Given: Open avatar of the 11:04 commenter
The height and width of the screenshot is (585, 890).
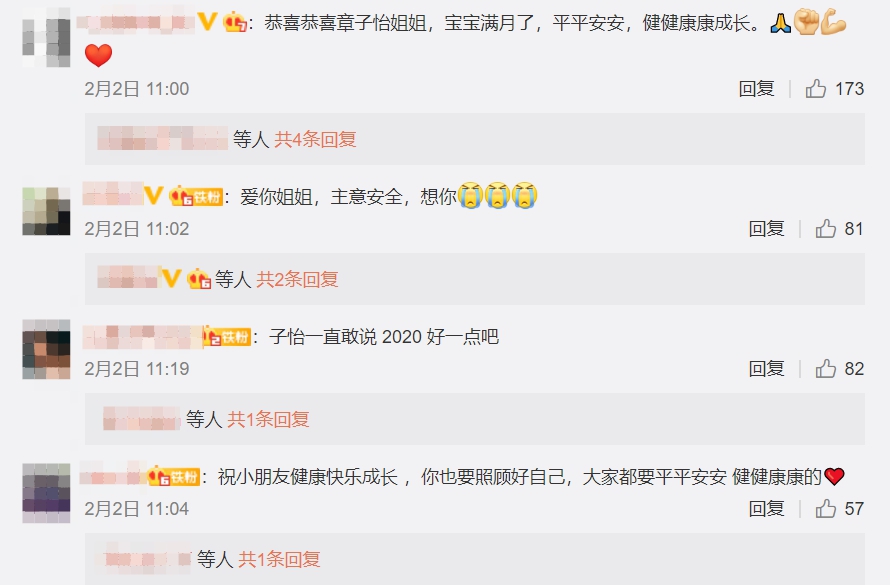Looking at the screenshot, I should pos(46,493).
